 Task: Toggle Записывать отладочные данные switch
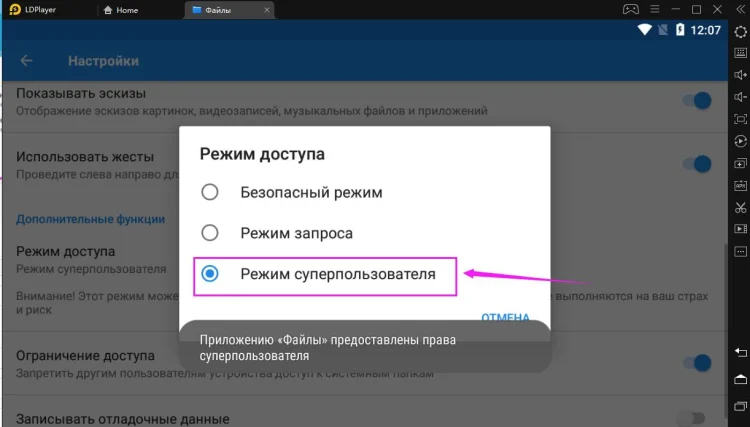click(x=692, y=418)
